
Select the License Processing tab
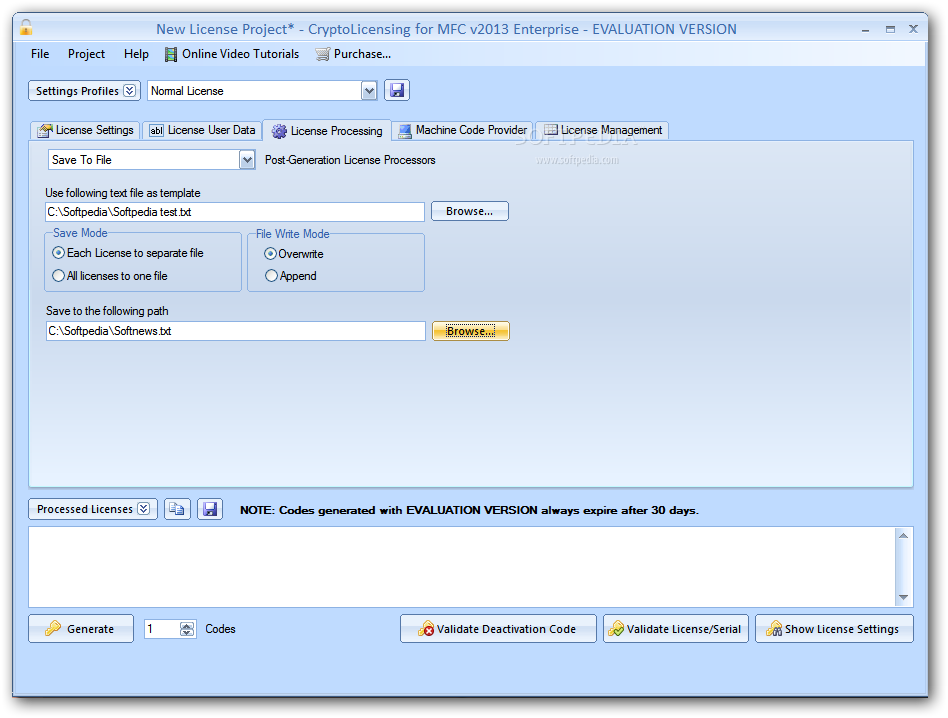pos(327,131)
